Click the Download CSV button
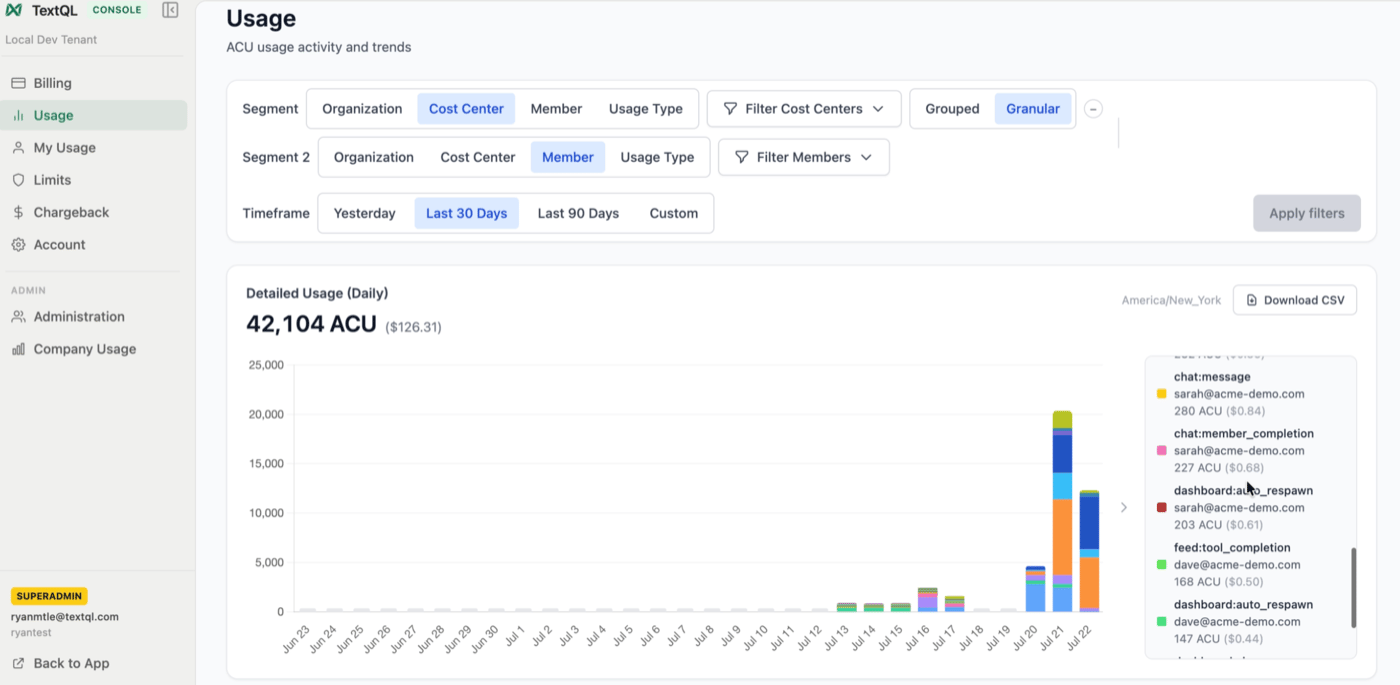The height and width of the screenshot is (685, 1400). click(x=1295, y=300)
